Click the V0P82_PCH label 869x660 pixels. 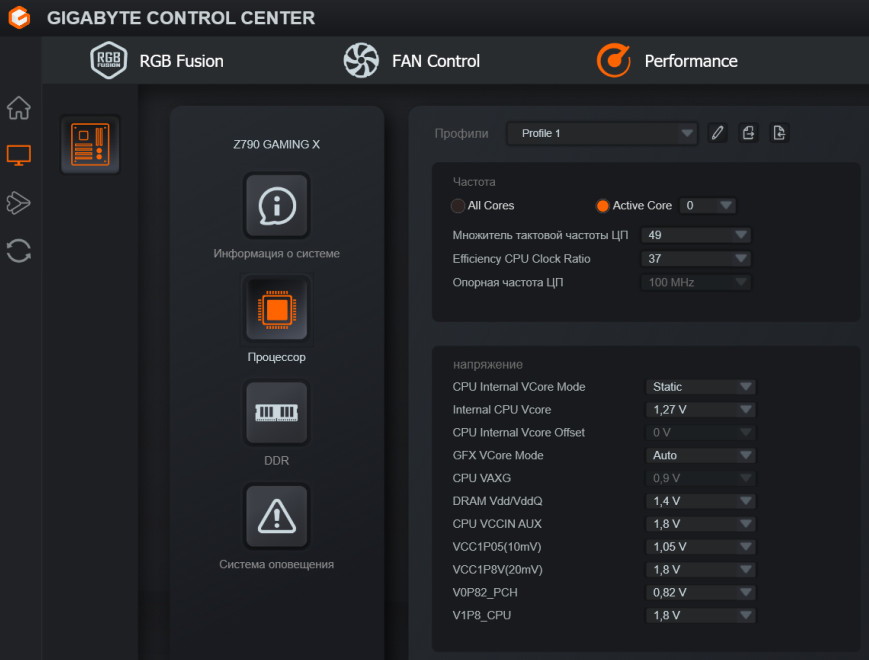[x=485, y=592]
